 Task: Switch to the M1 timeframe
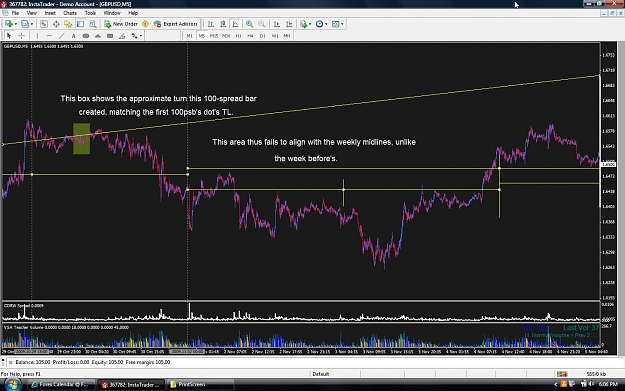189,36
